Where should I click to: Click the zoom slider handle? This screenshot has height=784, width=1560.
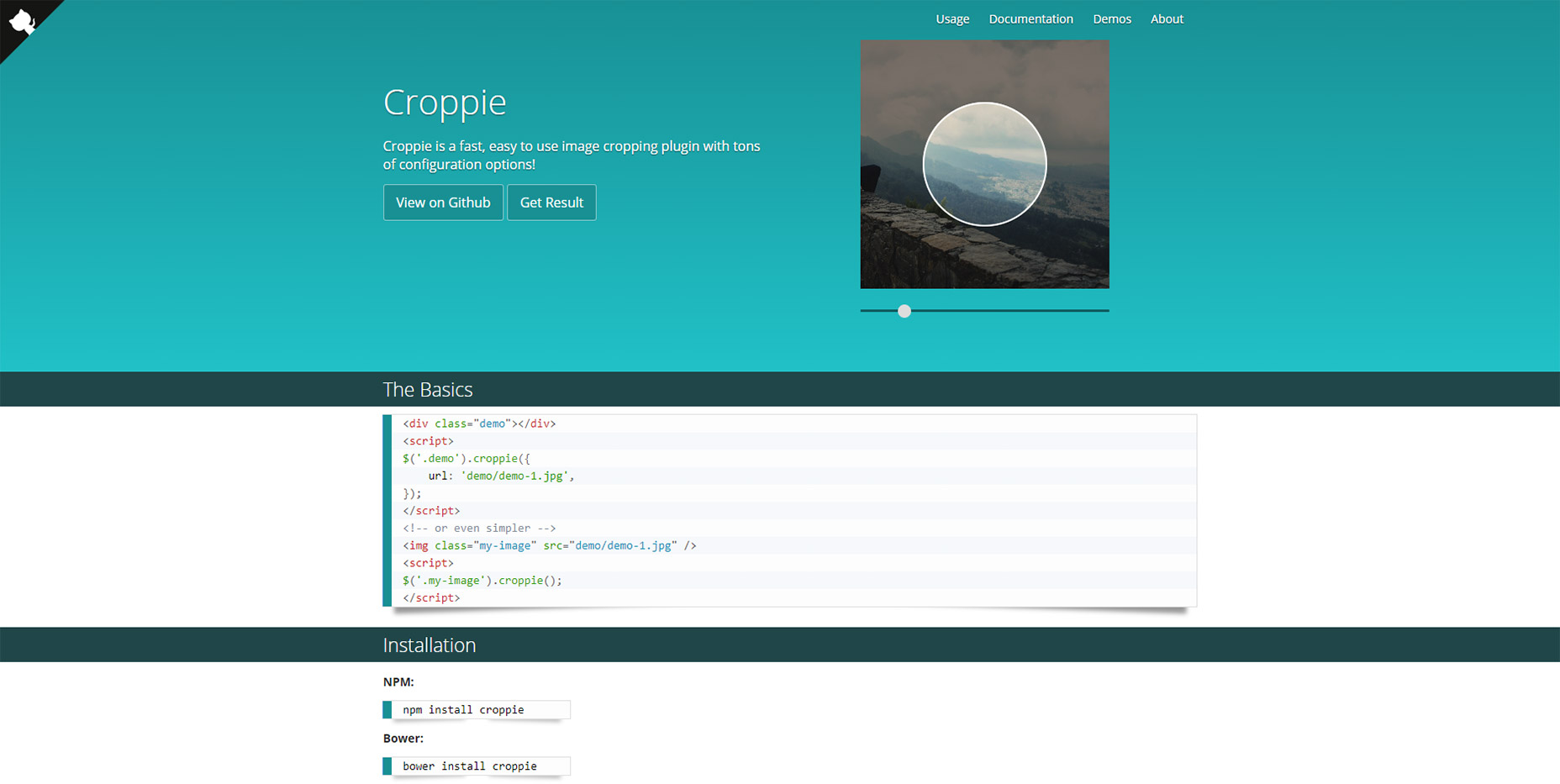coord(904,311)
